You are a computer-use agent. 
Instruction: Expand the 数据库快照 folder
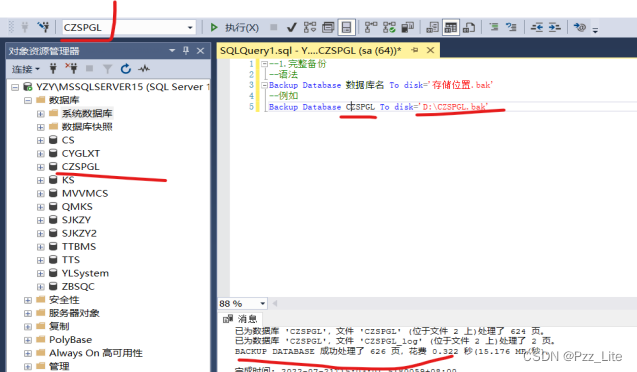[41, 127]
